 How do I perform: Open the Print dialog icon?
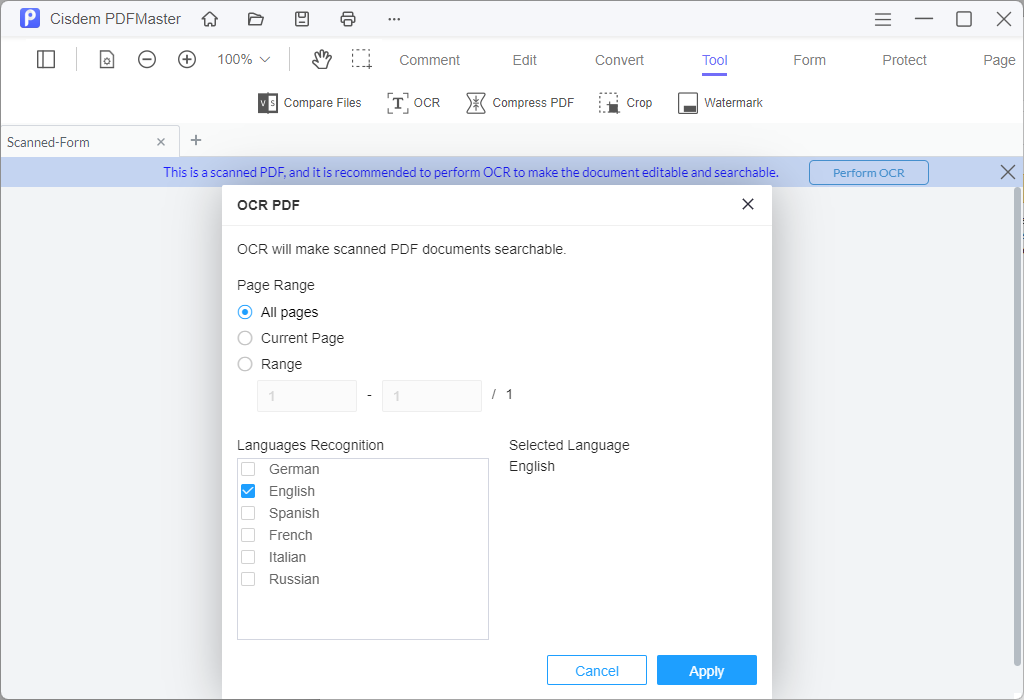click(348, 18)
